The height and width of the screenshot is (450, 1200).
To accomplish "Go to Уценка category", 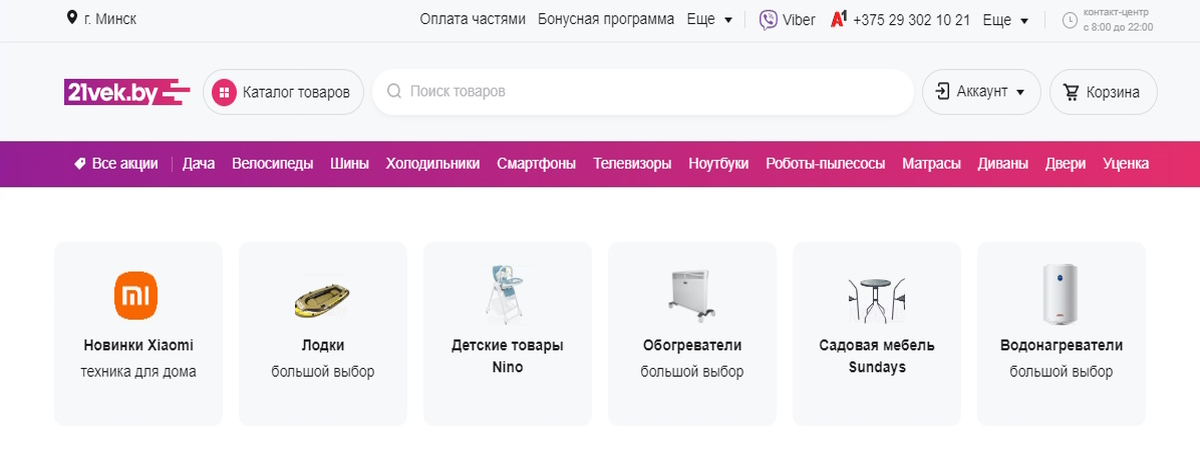I will pos(1126,164).
